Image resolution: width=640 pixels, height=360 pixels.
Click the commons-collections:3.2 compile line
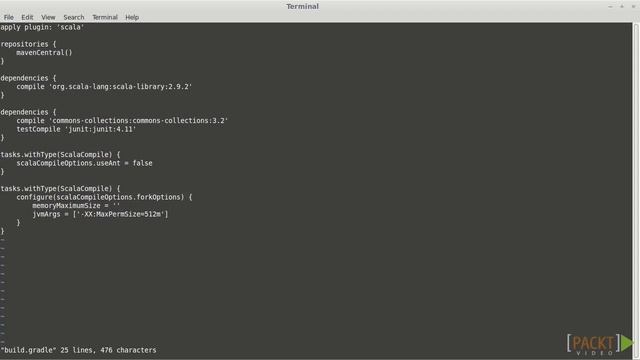pos(122,120)
